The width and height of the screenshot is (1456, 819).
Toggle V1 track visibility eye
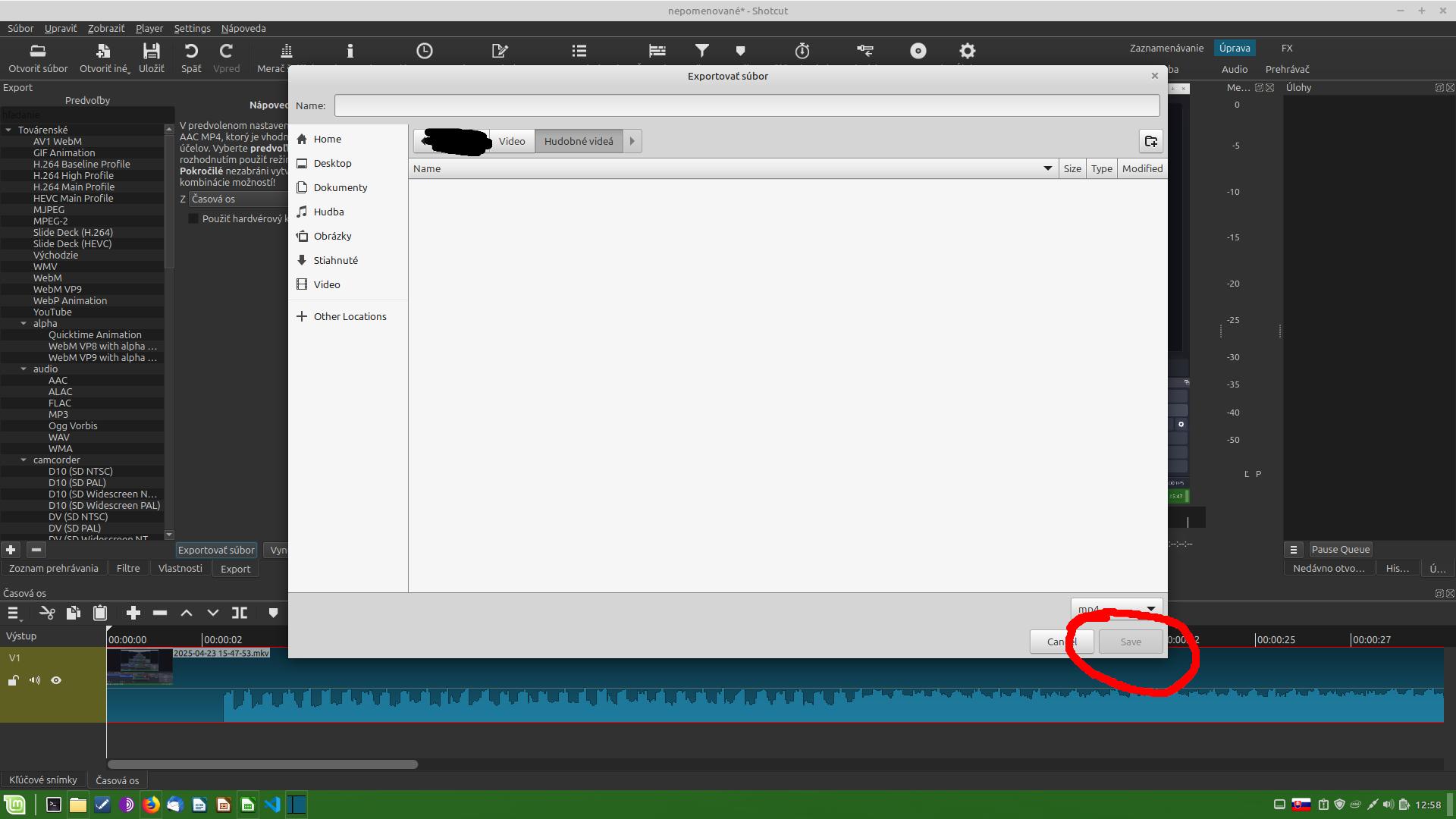[x=56, y=680]
